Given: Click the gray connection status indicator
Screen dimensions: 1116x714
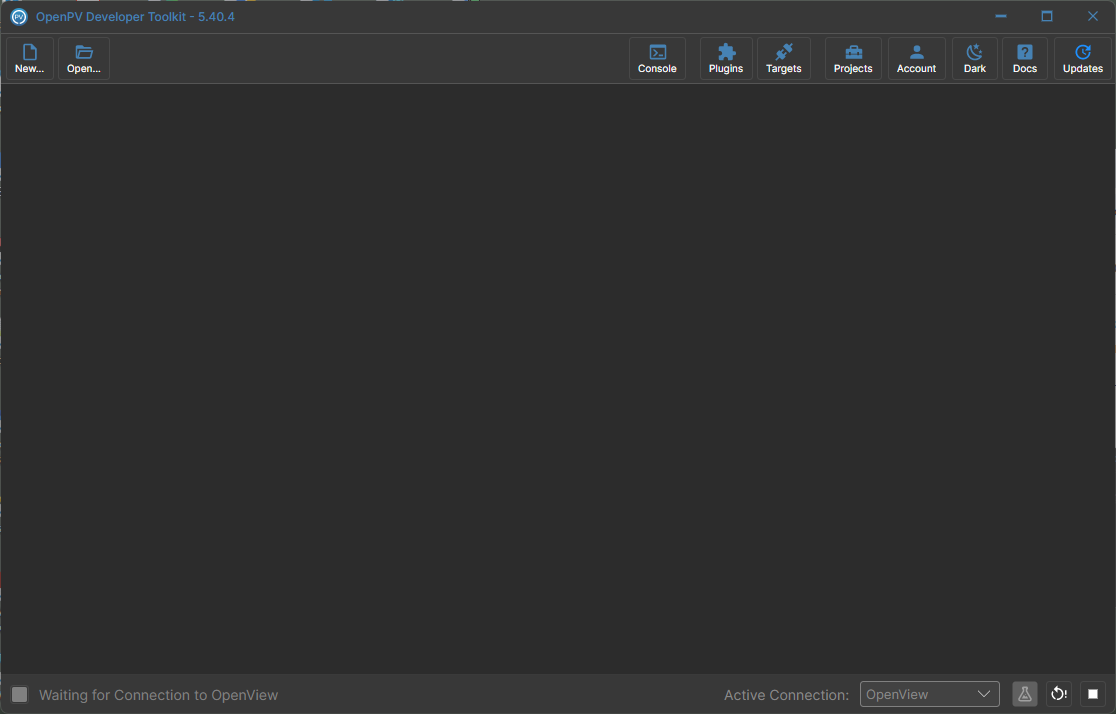Looking at the screenshot, I should [x=20, y=695].
